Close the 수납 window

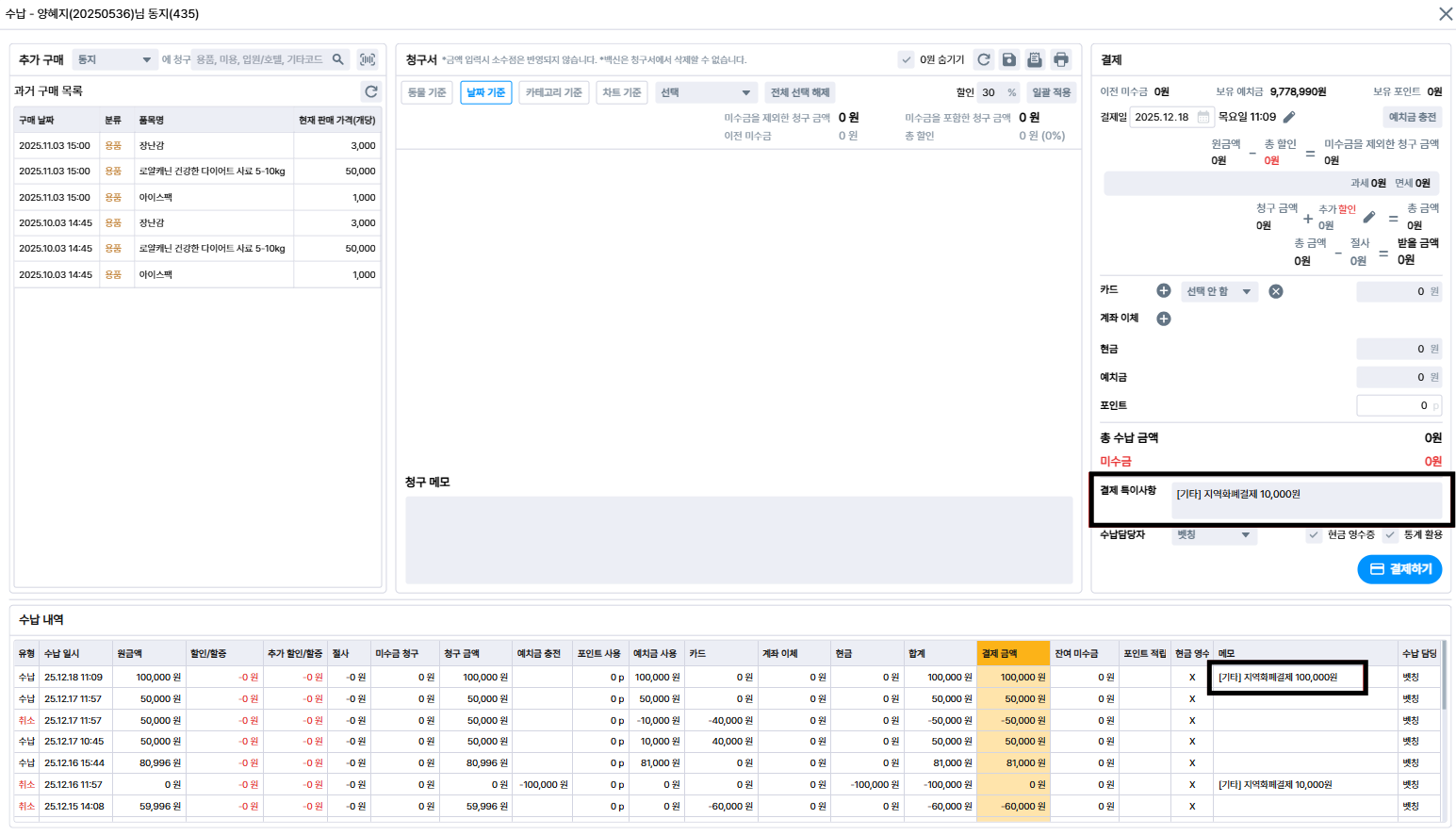pos(1446,13)
